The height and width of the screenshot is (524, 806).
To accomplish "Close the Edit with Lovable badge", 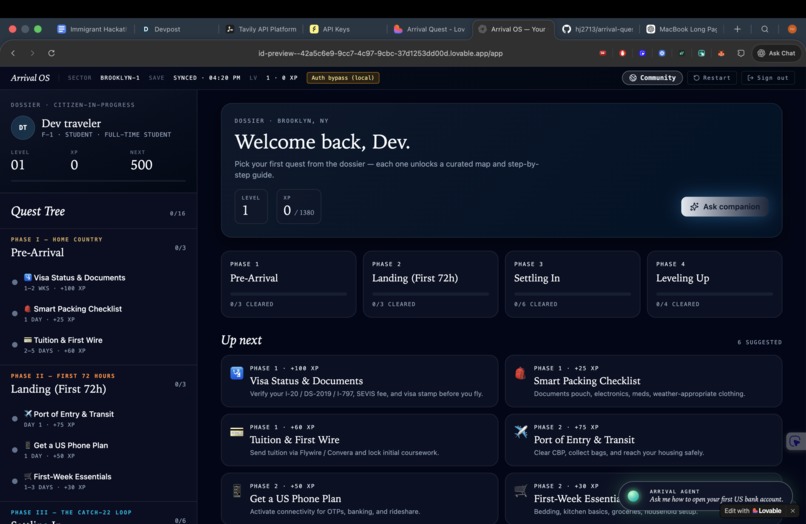I will [x=793, y=511].
